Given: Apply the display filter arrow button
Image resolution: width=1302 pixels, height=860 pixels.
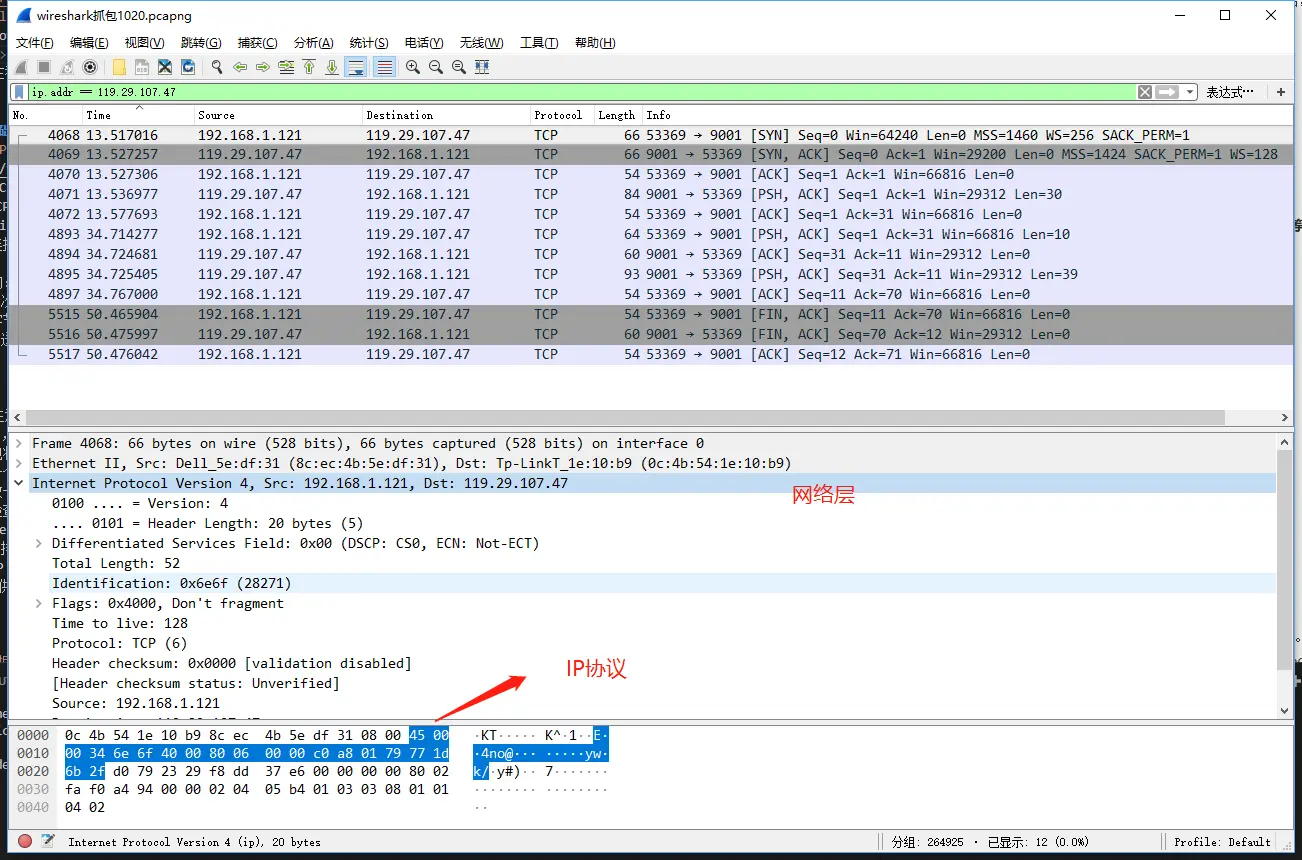Looking at the screenshot, I should 1167,92.
